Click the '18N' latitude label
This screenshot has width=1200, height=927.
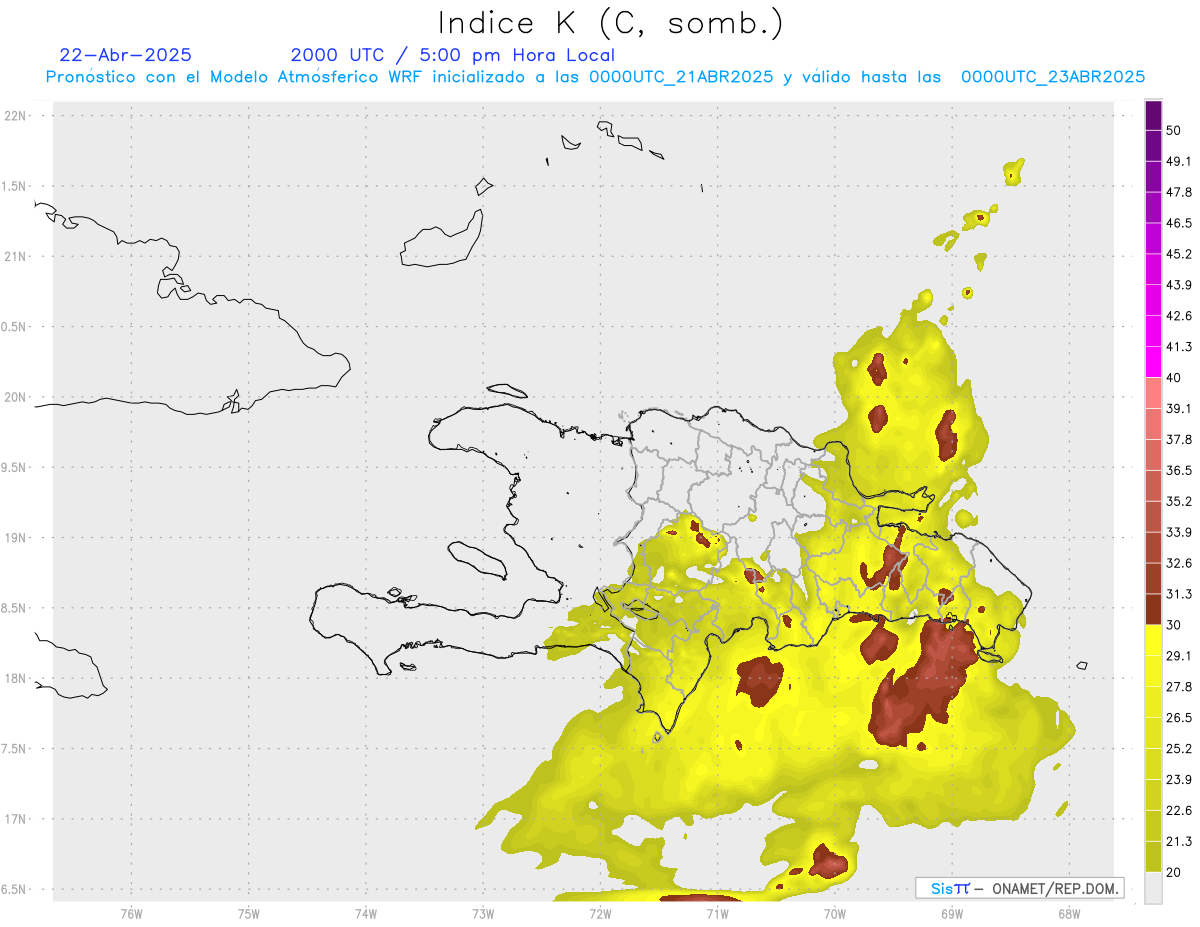point(15,678)
